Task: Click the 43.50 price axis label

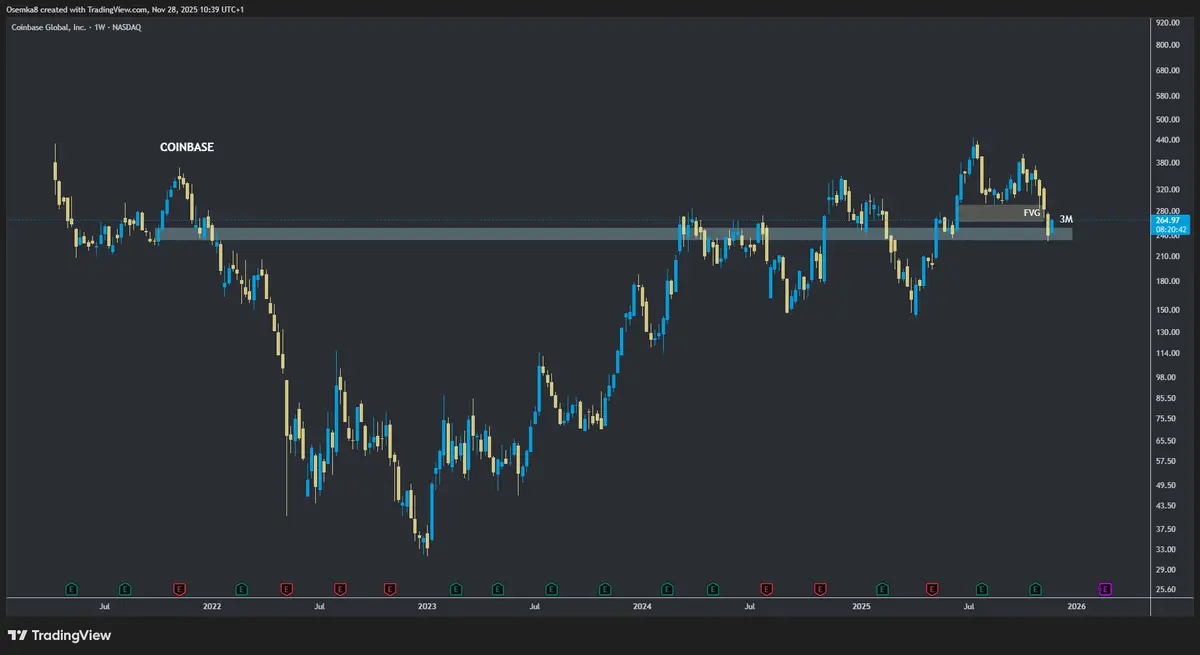Action: click(1167, 506)
